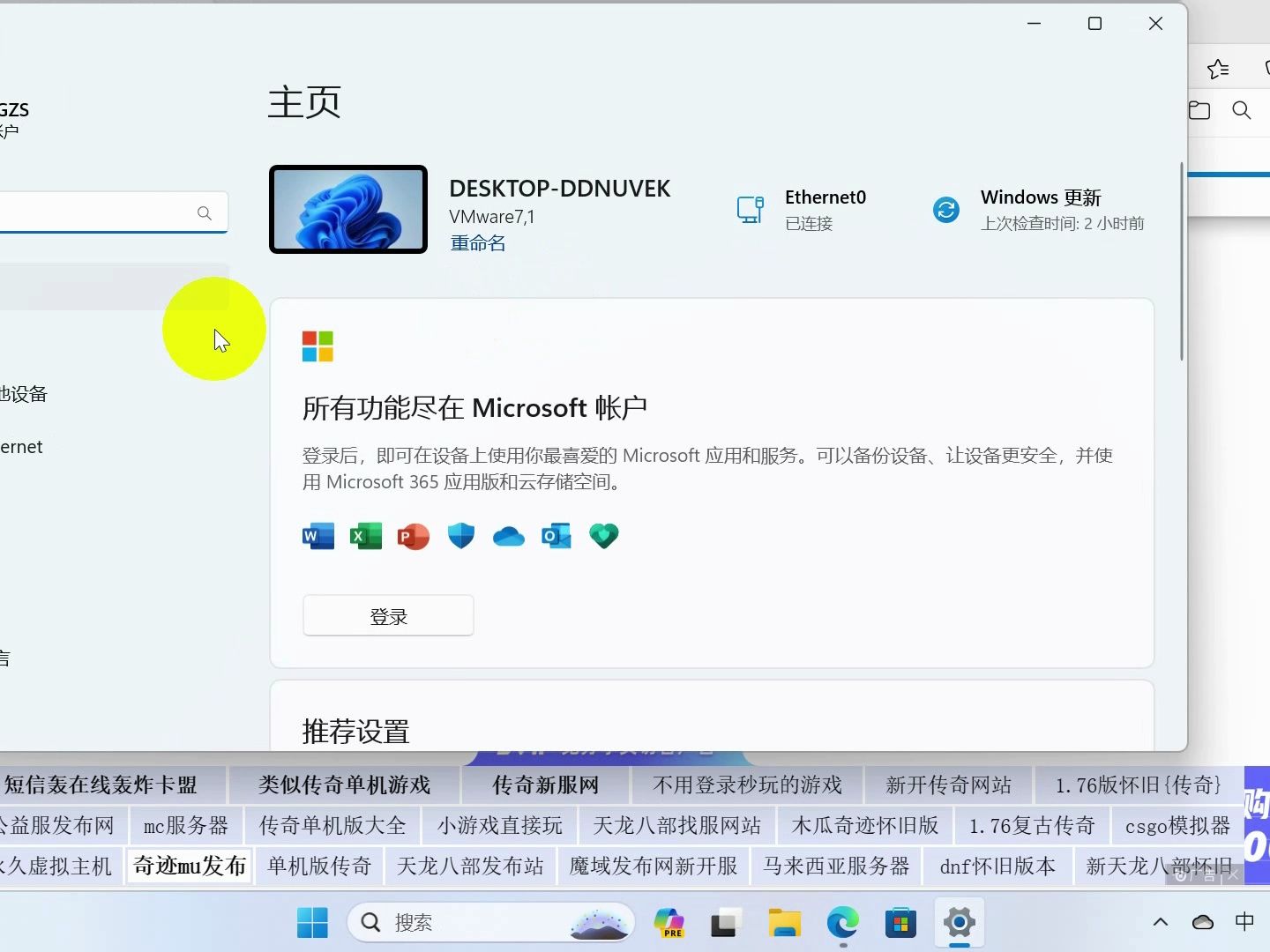The height and width of the screenshot is (952, 1270).
Task: Click browser collections folder icon
Action: tap(1199, 110)
